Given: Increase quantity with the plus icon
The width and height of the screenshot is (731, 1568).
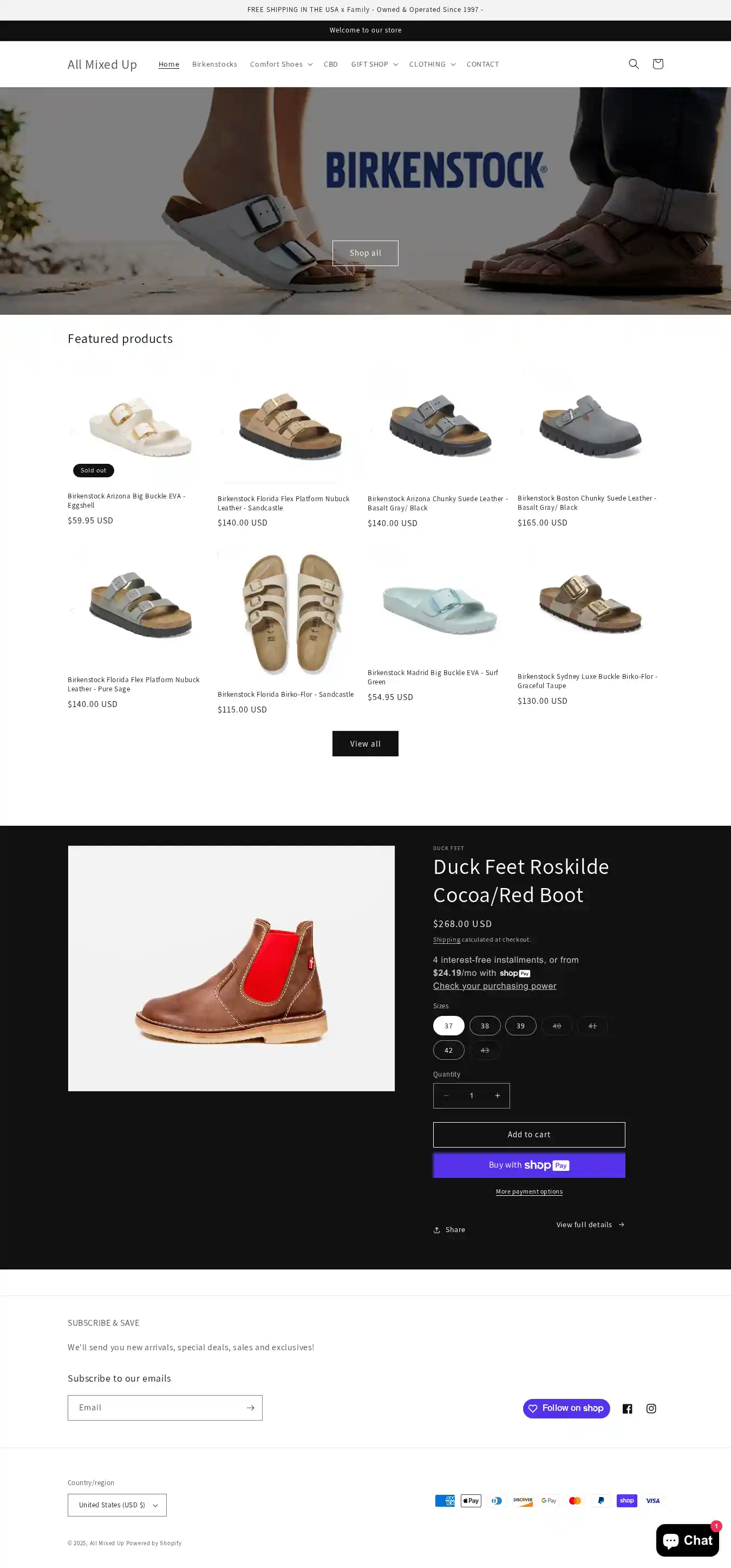Looking at the screenshot, I should (x=497, y=1096).
